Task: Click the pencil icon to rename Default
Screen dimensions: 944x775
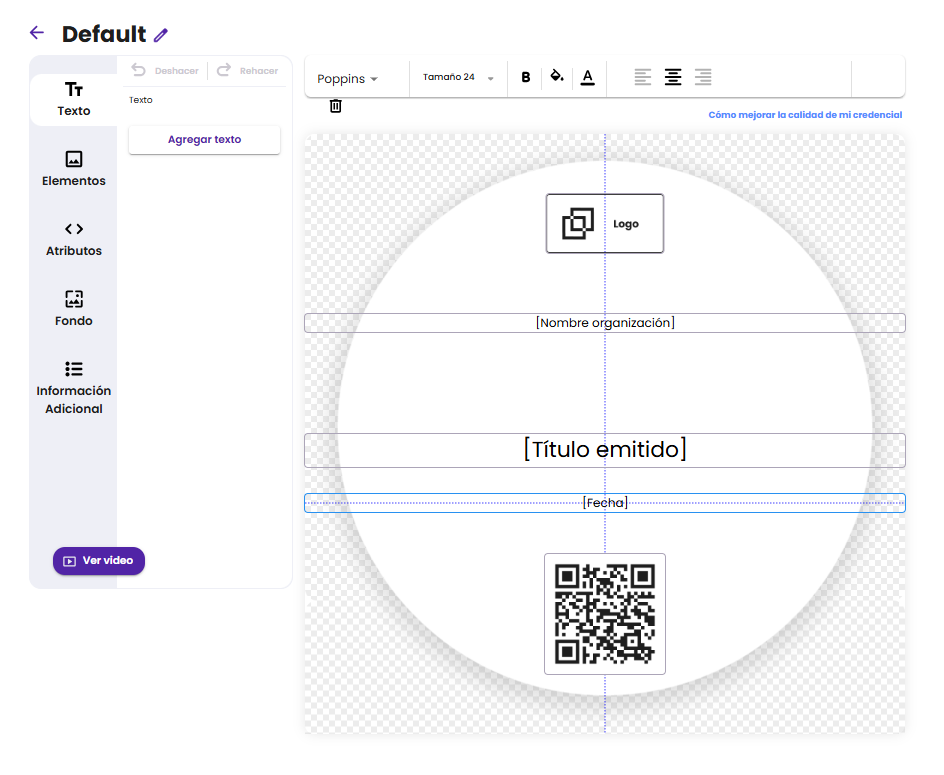Action: pyautogui.click(x=161, y=35)
